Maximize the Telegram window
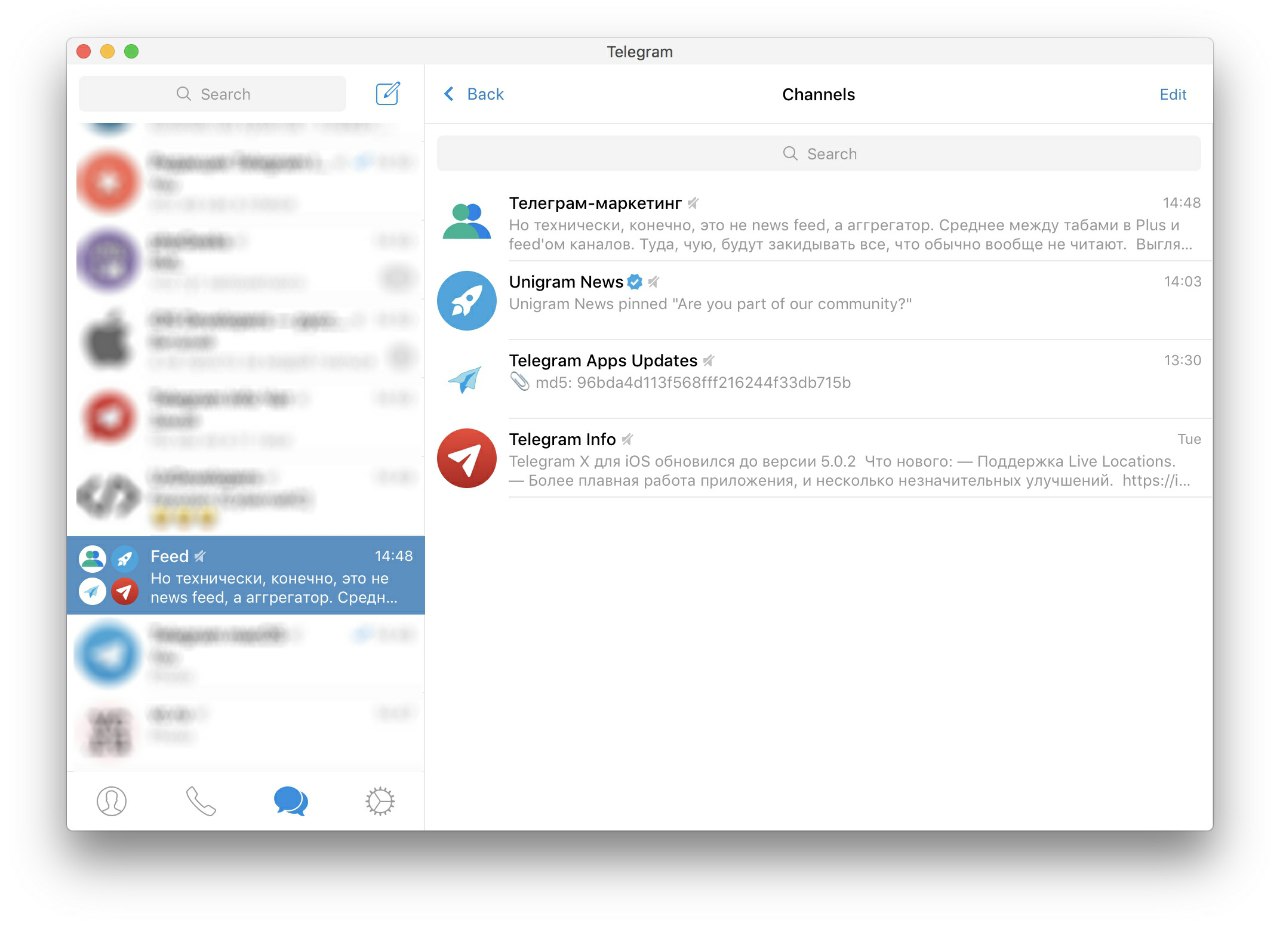This screenshot has width=1280, height=926. 131,52
